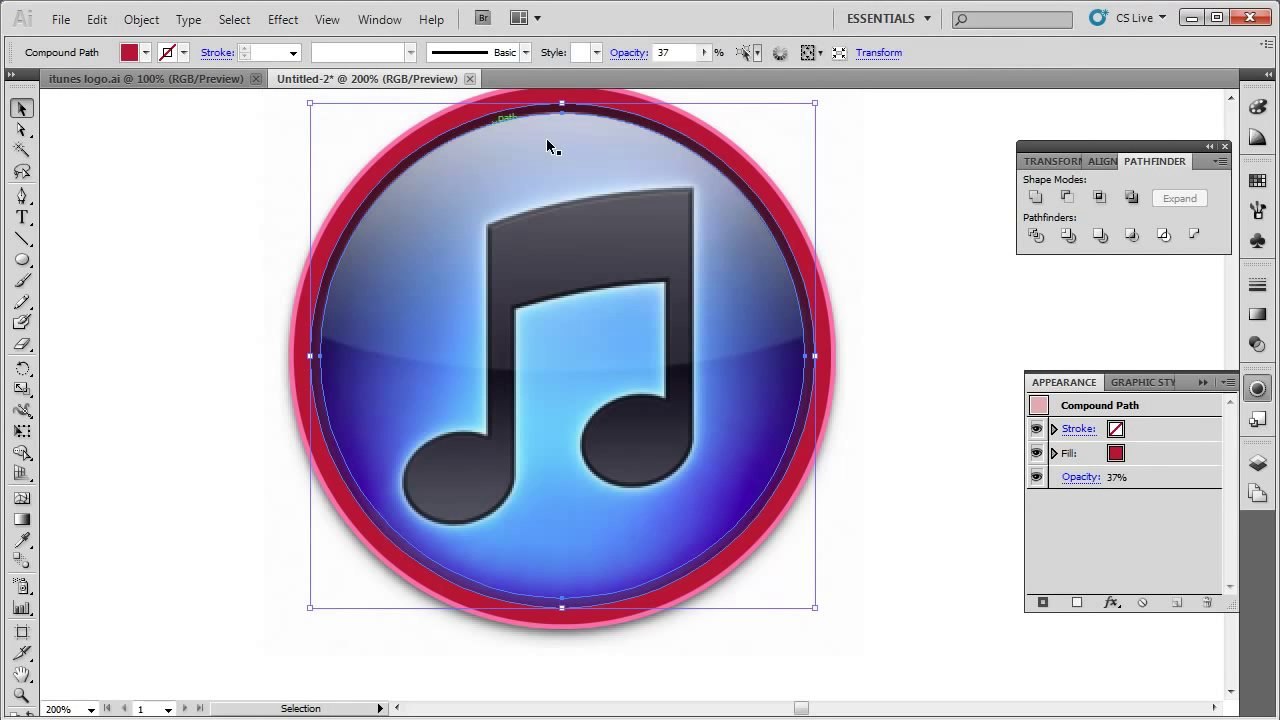Open the fill color dropdown in control bar
This screenshot has height=720, width=1280.
pos(146,53)
